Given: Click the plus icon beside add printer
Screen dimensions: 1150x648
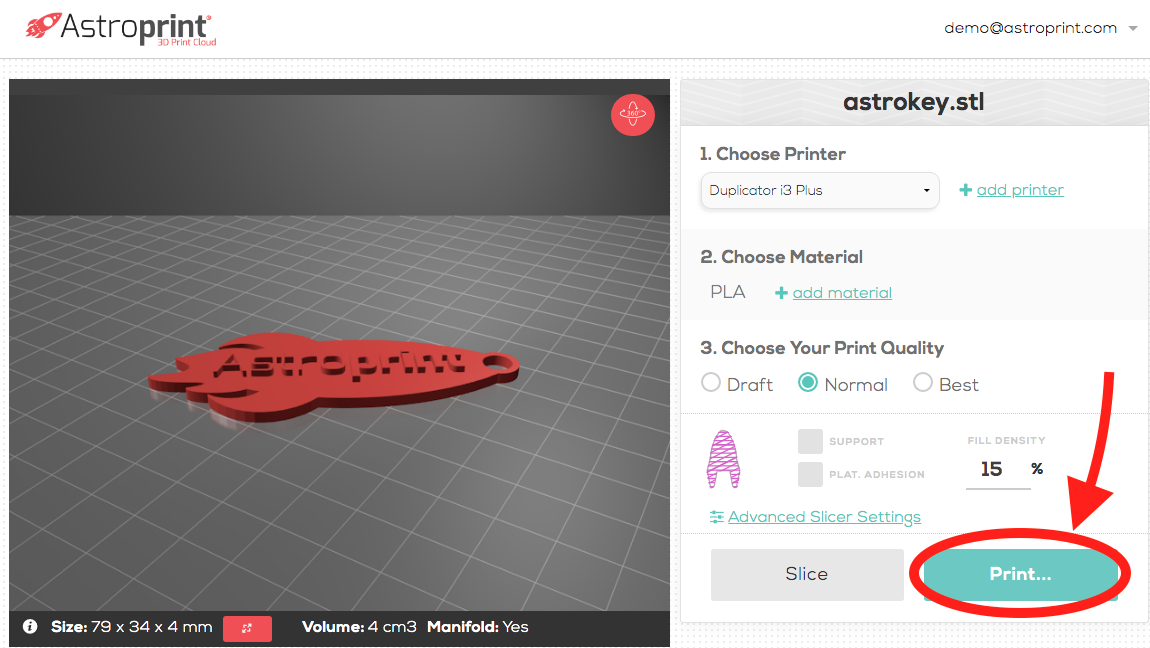Looking at the screenshot, I should click(x=965, y=190).
